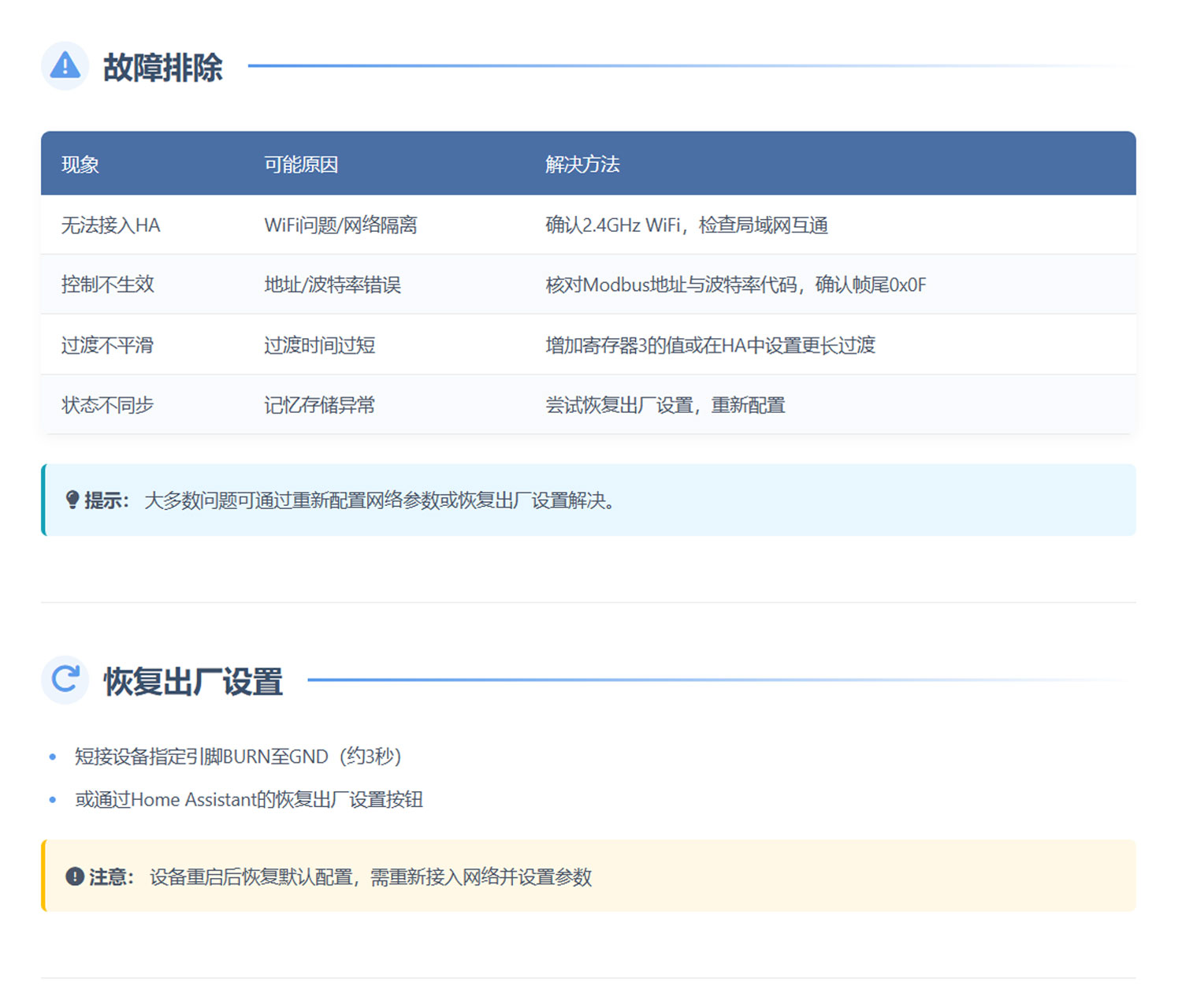This screenshot has width=1182, height=1008.
Task: Select the 恢复出厂设置 section heading
Action: click(193, 681)
